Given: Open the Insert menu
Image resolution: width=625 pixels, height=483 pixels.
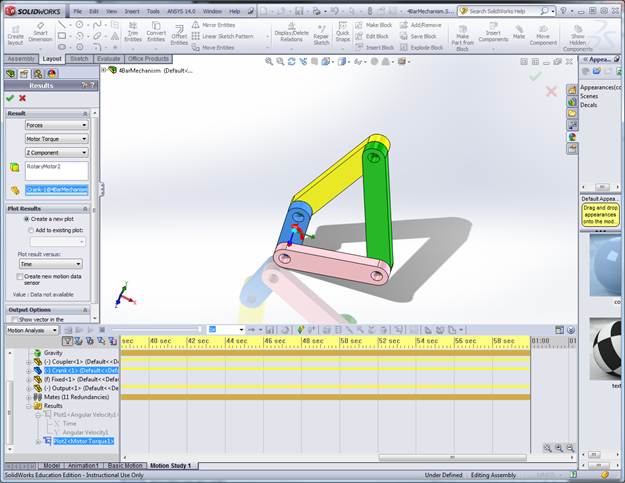Looking at the screenshot, I should pos(132,11).
